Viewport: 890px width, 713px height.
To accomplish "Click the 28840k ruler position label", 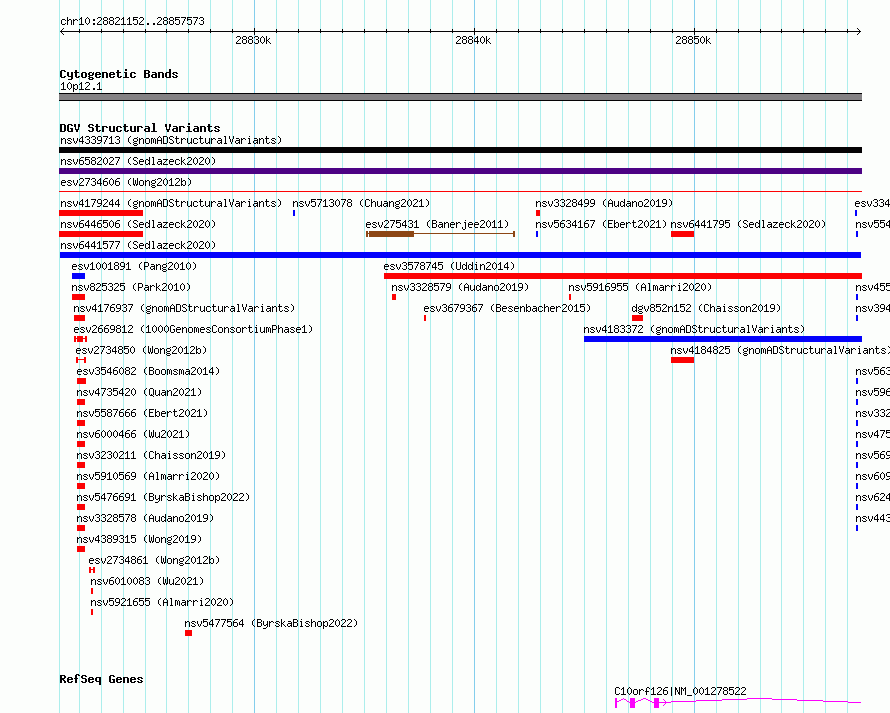I will click(473, 40).
